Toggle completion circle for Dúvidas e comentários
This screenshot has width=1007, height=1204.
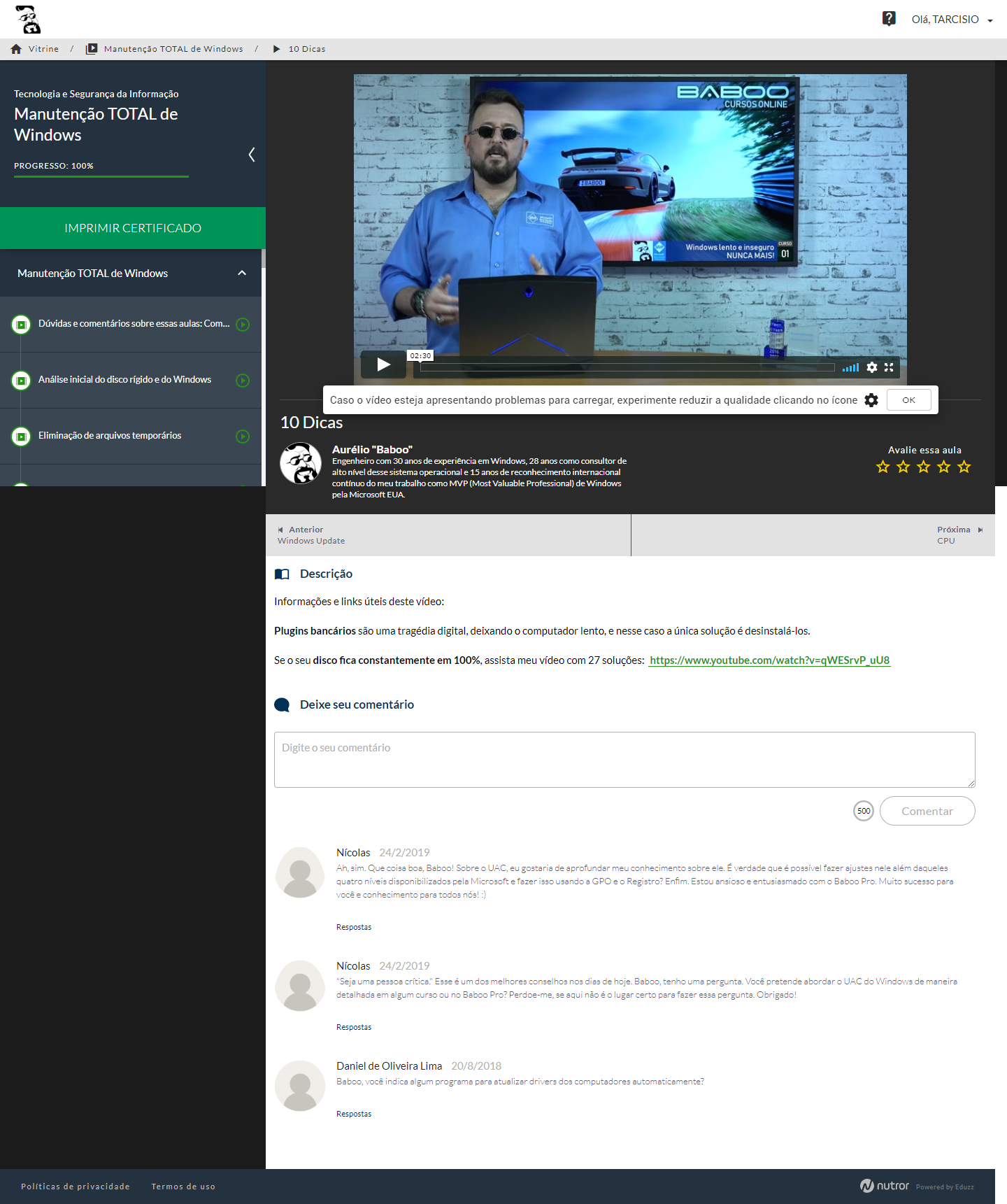click(243, 325)
